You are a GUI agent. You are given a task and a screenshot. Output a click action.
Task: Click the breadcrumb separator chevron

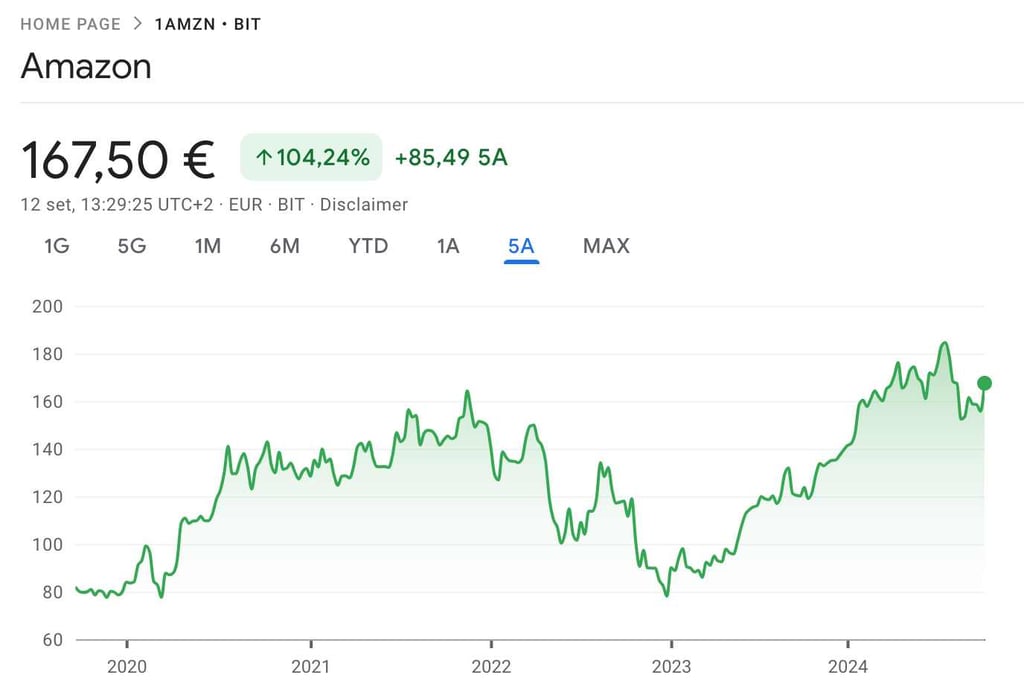tap(136, 23)
